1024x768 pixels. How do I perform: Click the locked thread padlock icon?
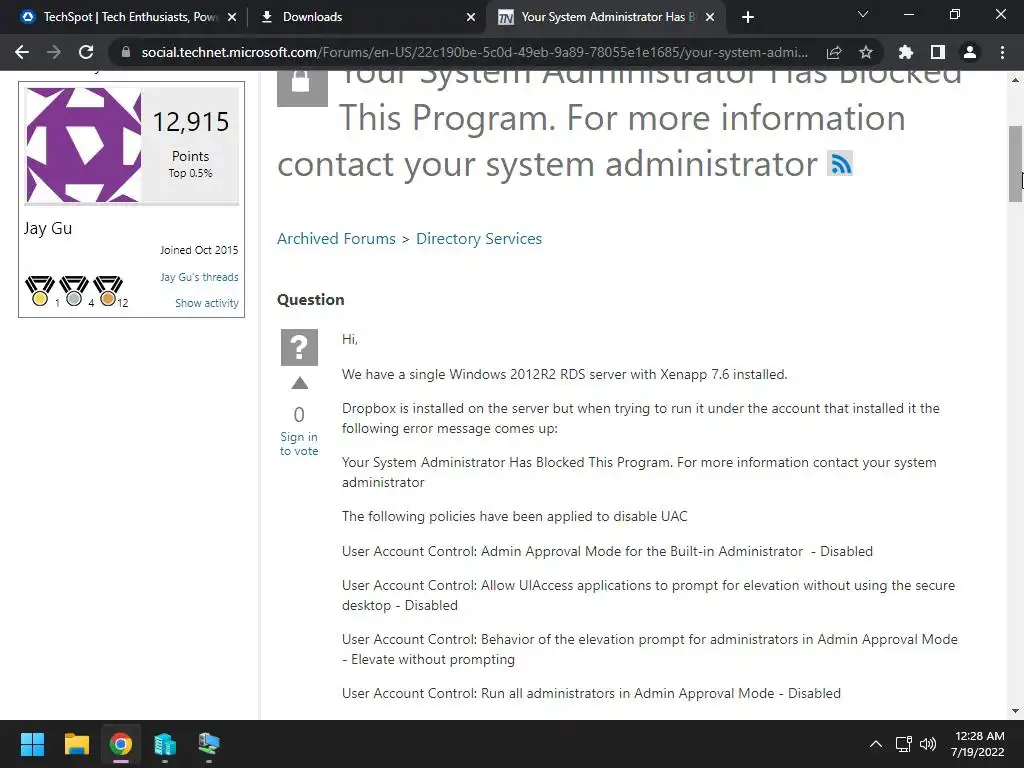pyautogui.click(x=302, y=88)
